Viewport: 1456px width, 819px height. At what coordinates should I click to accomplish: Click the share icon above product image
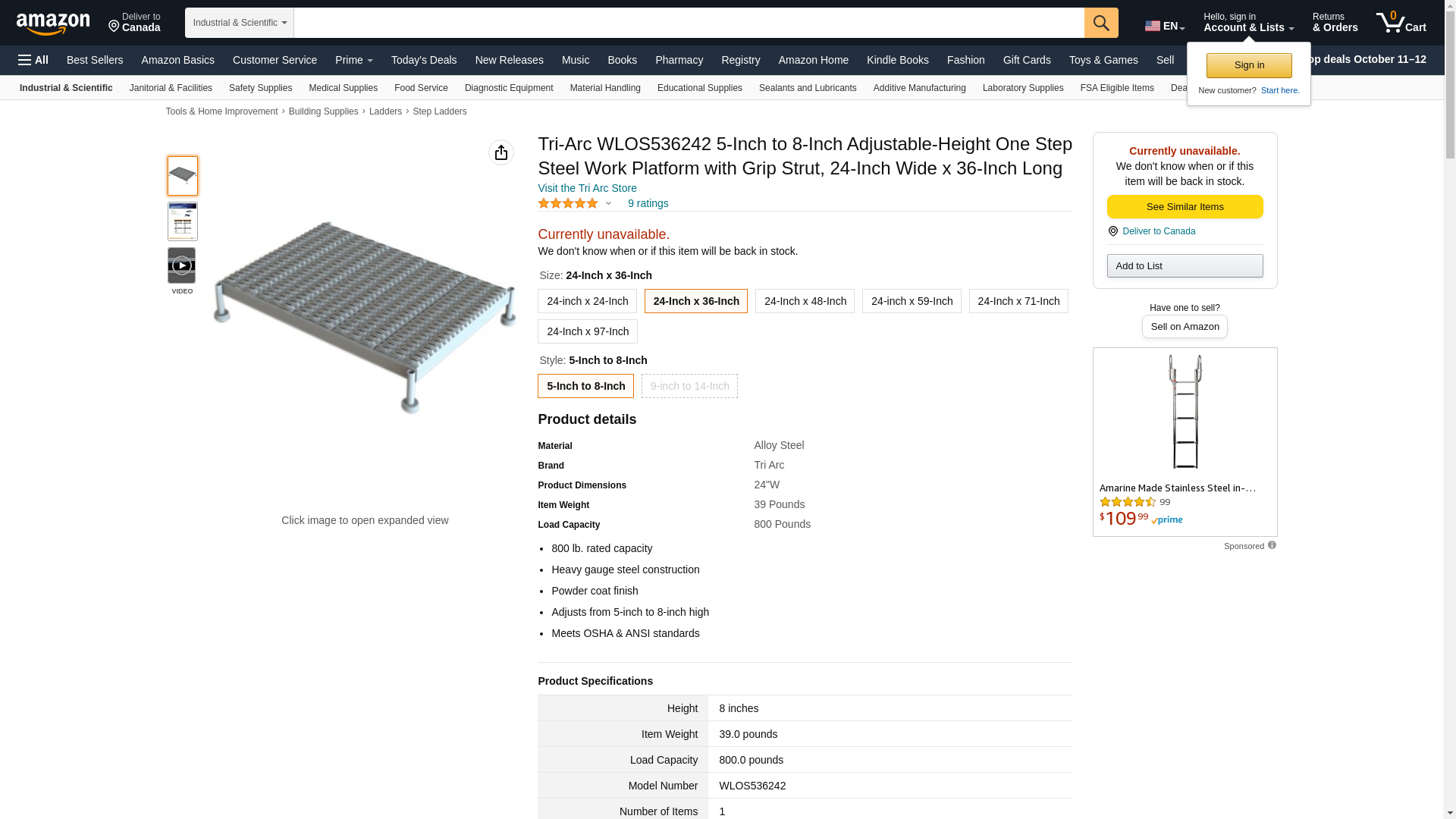500,152
